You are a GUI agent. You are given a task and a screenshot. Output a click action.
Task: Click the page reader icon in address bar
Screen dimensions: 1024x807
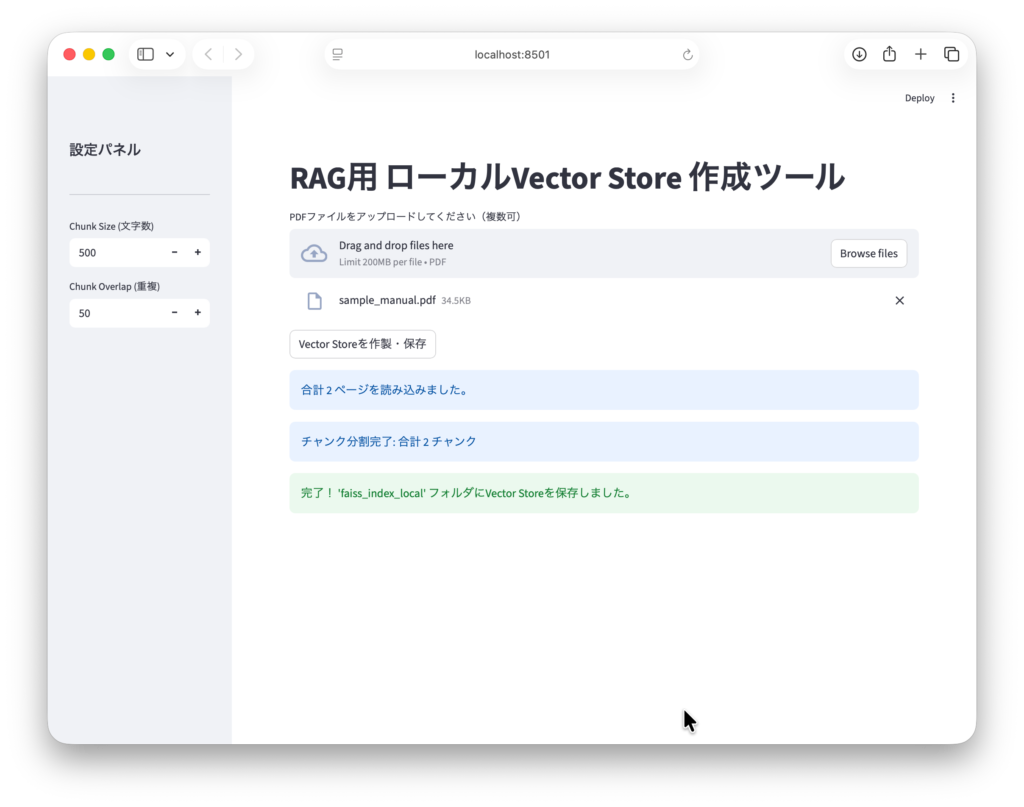click(x=338, y=54)
